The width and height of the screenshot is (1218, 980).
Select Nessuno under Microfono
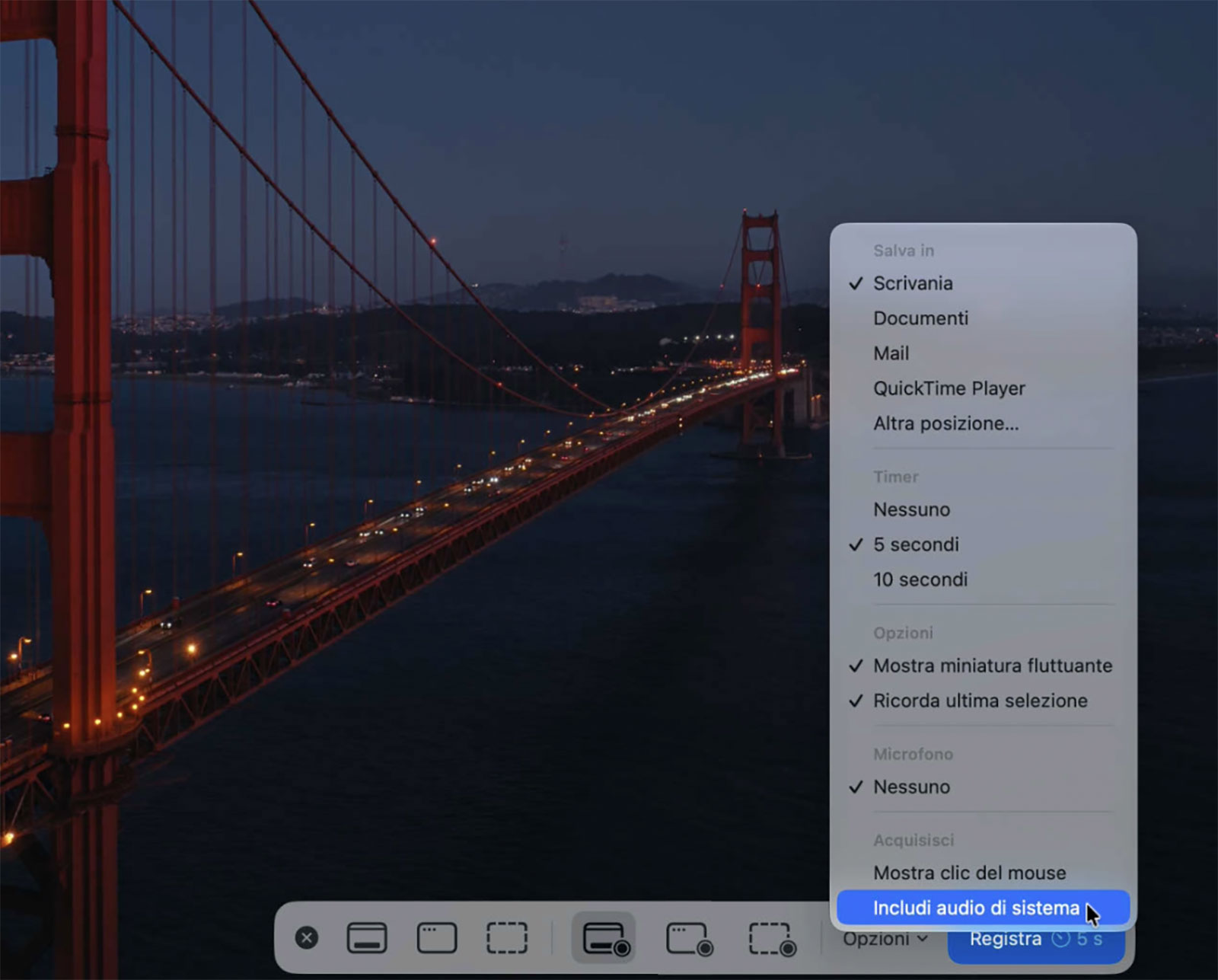pyautogui.click(x=983, y=787)
